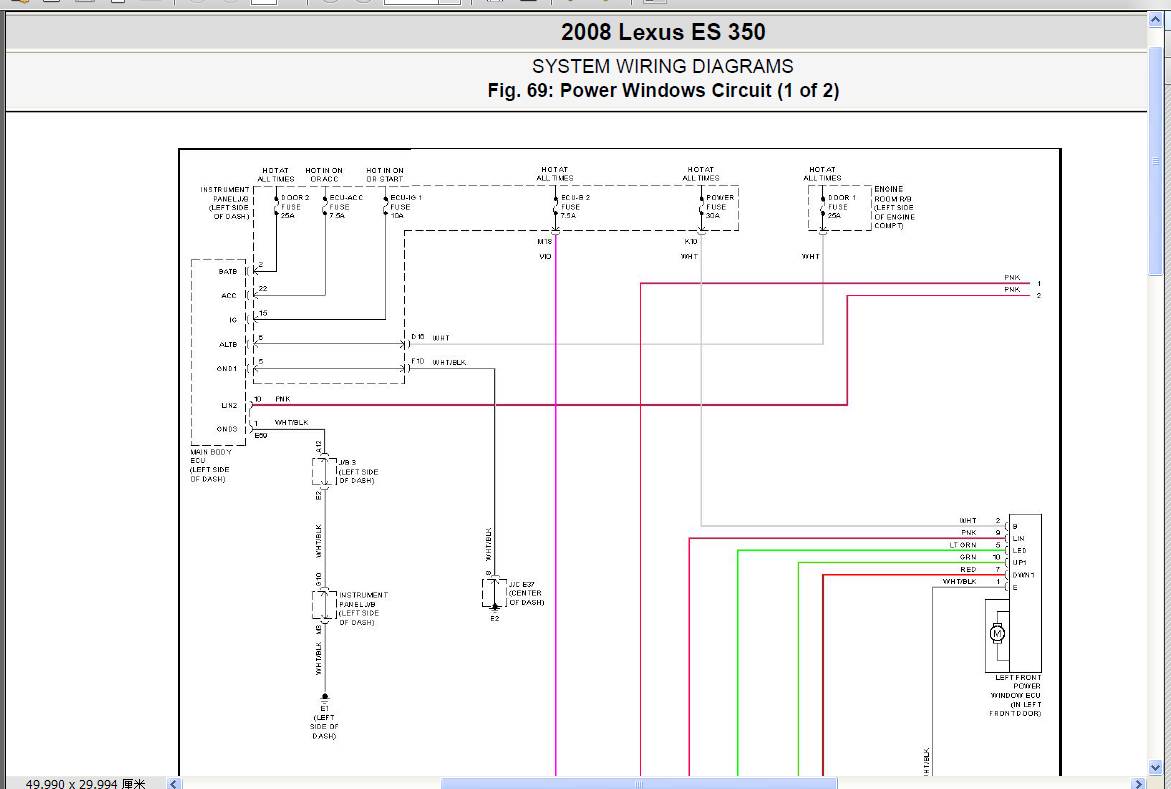The height and width of the screenshot is (789, 1171).
Task: Click the horizontal scrollbar thumb
Action: (x=639, y=783)
